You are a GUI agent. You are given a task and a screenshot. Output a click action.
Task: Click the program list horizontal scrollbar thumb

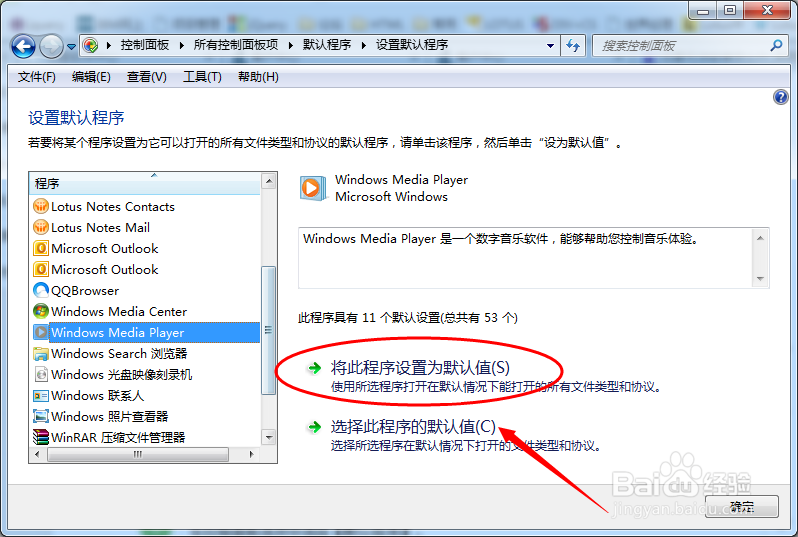(138, 454)
